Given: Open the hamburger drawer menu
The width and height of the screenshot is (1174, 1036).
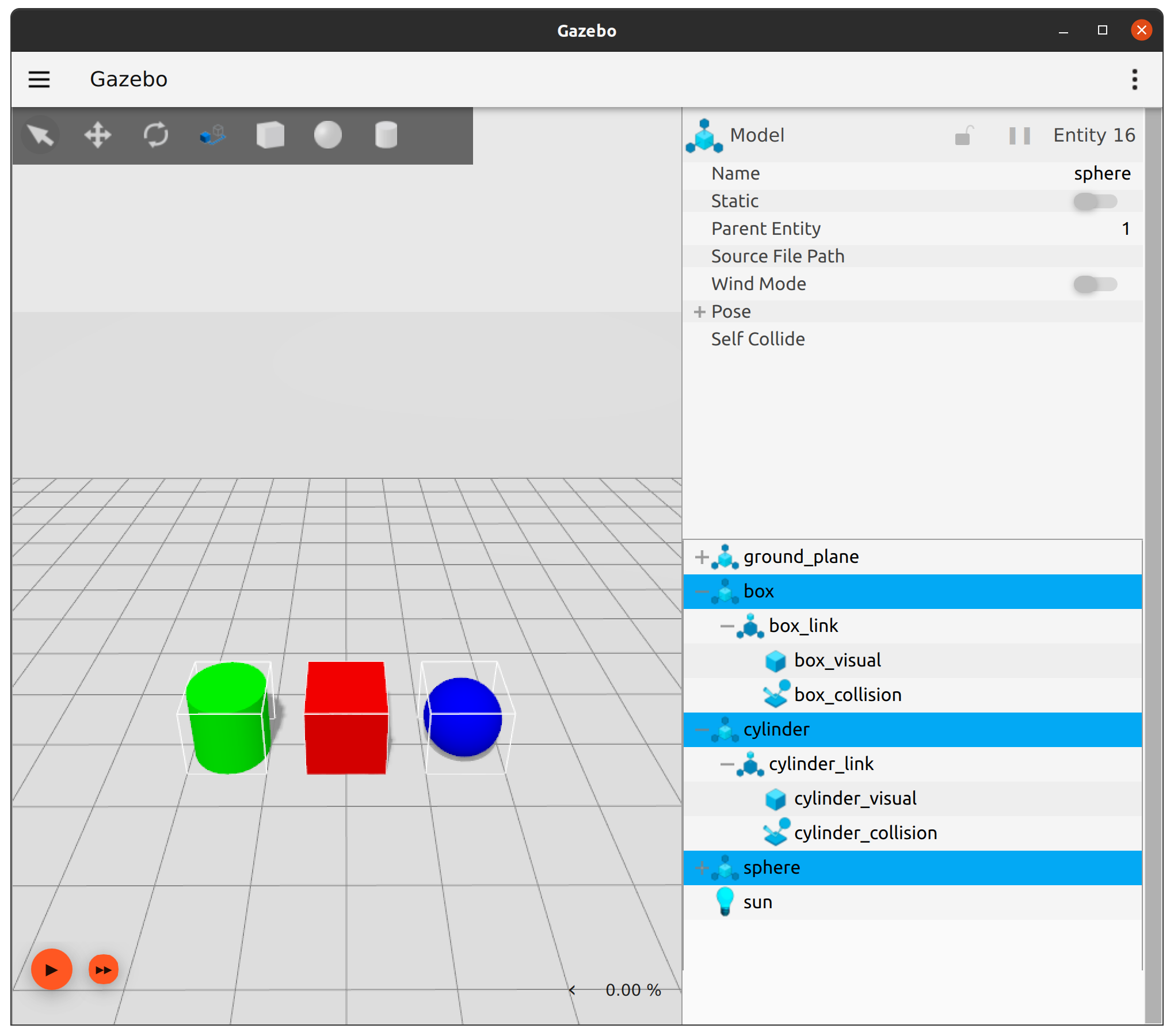Looking at the screenshot, I should pyautogui.click(x=39, y=79).
